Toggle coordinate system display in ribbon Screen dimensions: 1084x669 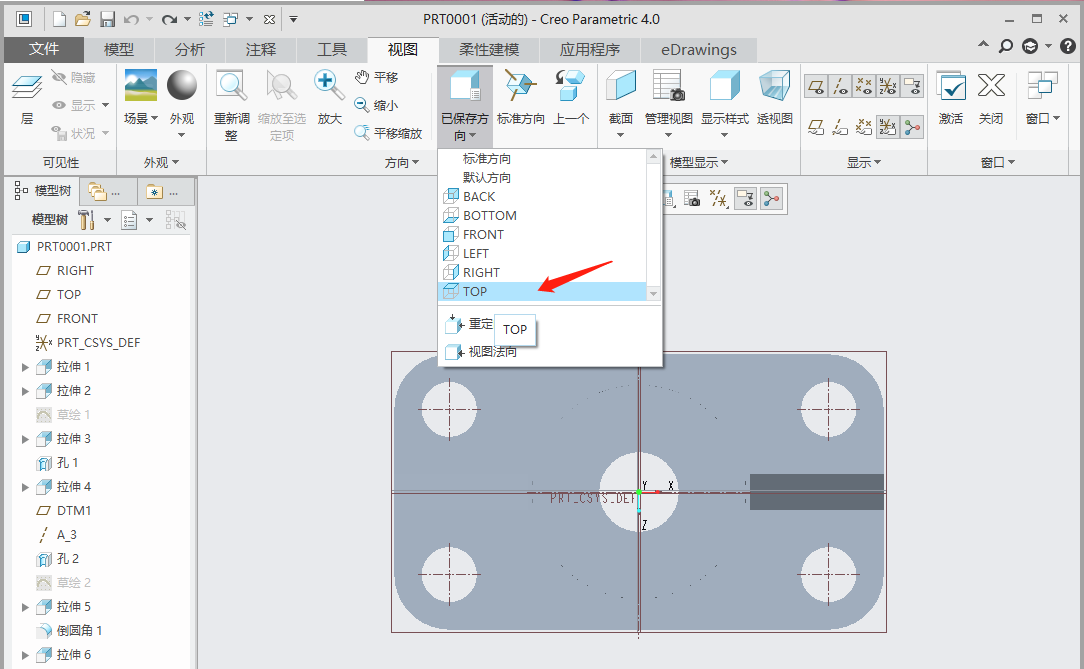pos(888,86)
